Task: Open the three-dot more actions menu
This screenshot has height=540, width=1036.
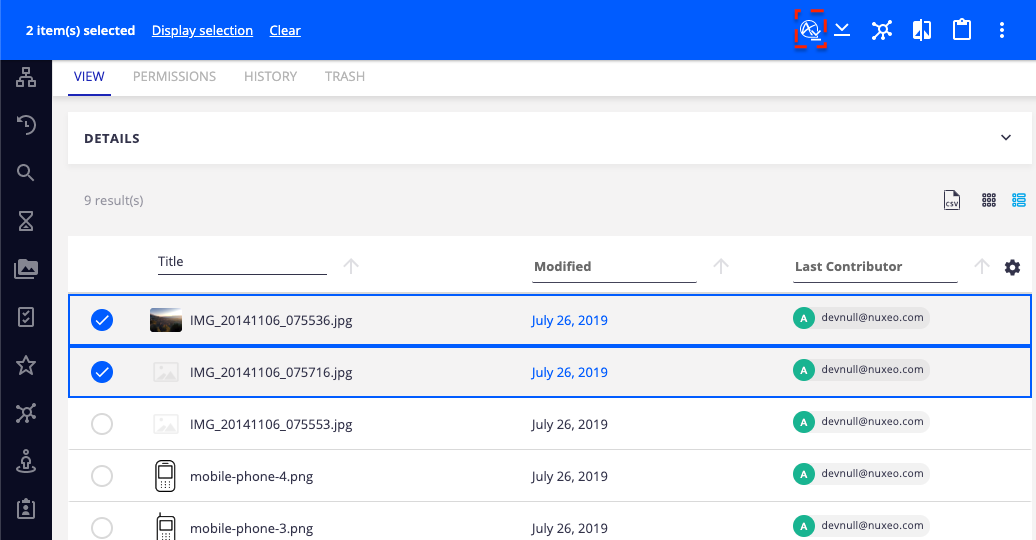Action: click(1002, 30)
